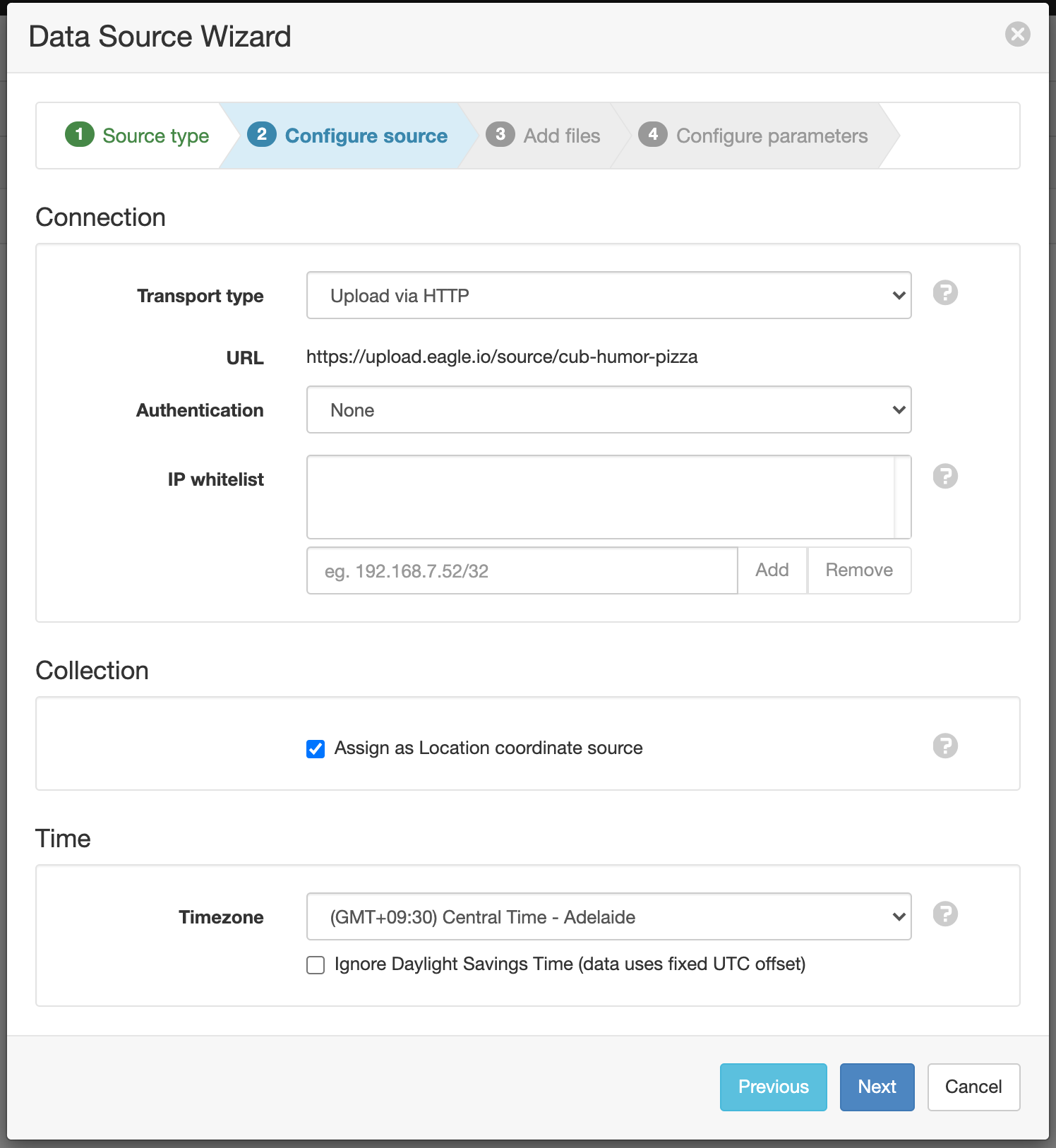
Task: Click step 3 number badge
Action: [x=500, y=134]
